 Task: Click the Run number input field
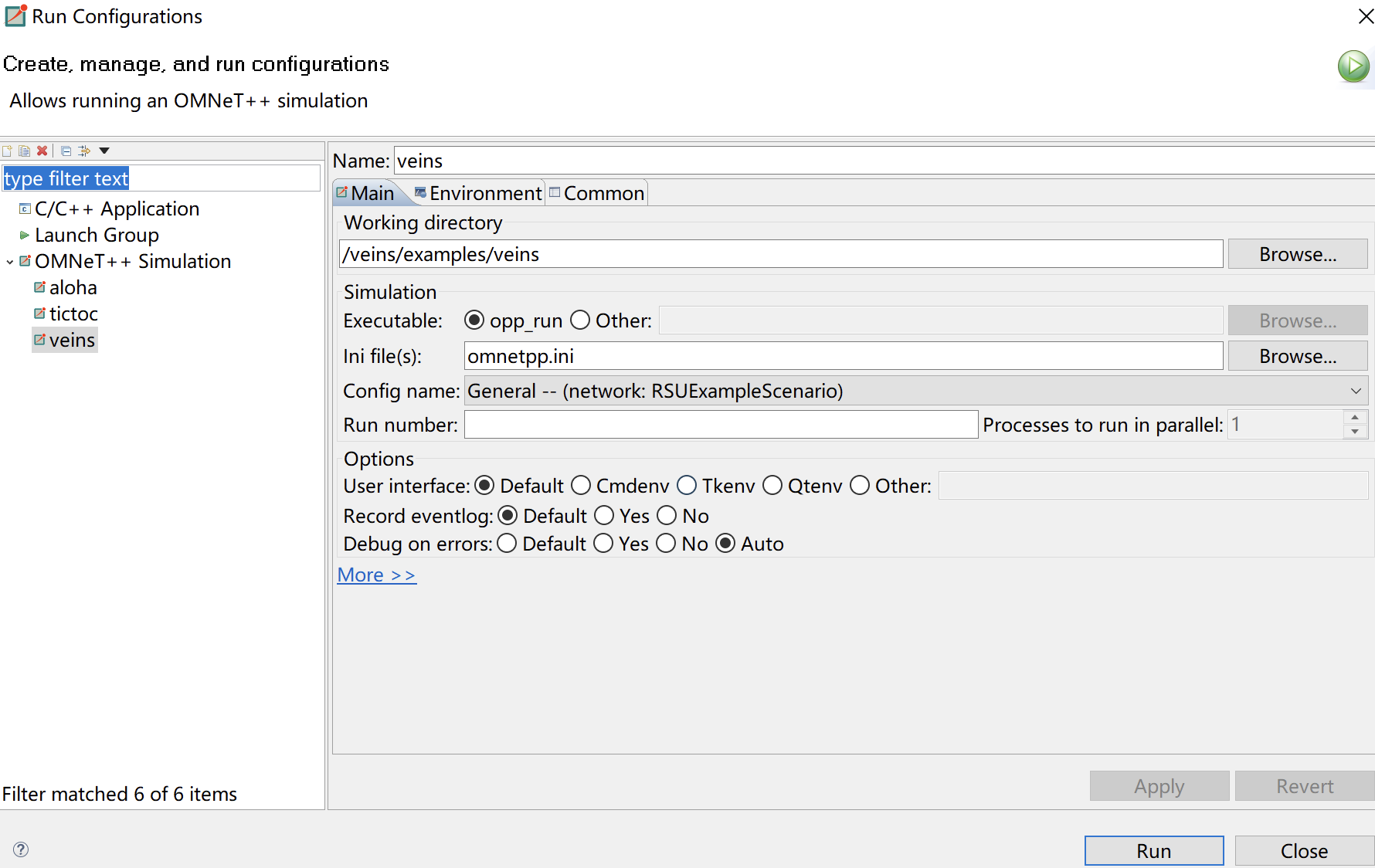click(x=721, y=425)
